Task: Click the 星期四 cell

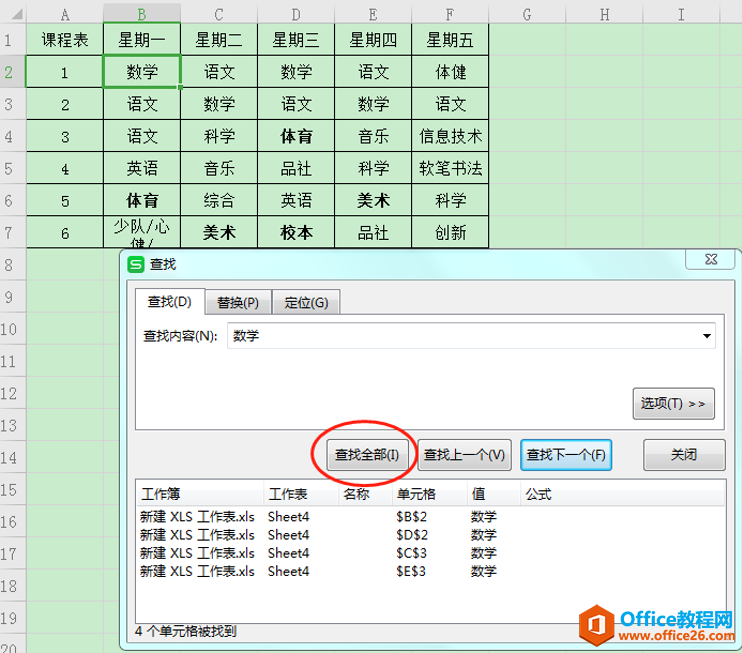Action: click(373, 40)
